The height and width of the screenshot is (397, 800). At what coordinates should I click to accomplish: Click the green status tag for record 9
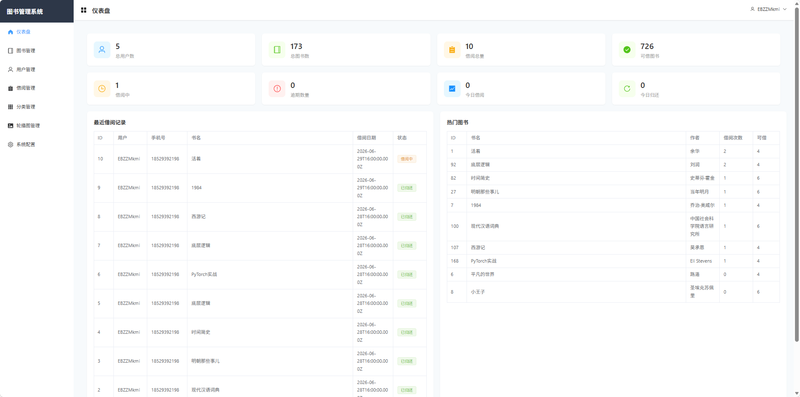click(407, 188)
